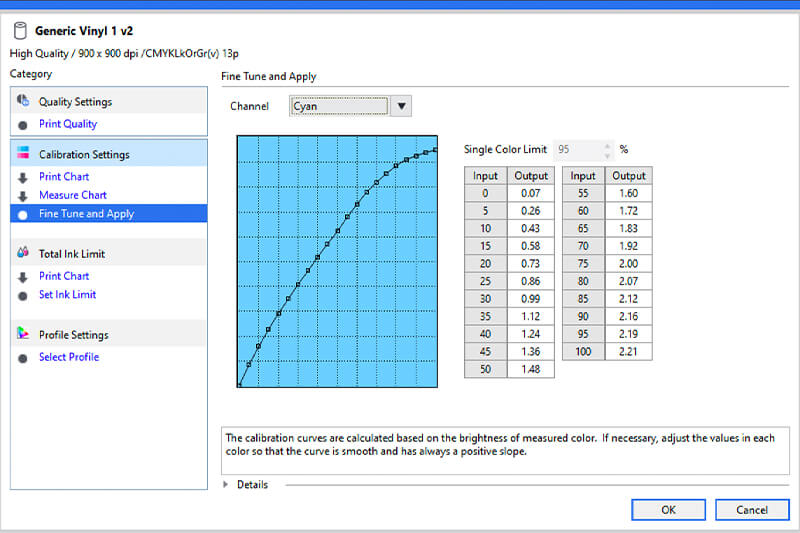The height and width of the screenshot is (533, 800).
Task: Click the output value 1.48 for input 50
Action: [x=530, y=369]
